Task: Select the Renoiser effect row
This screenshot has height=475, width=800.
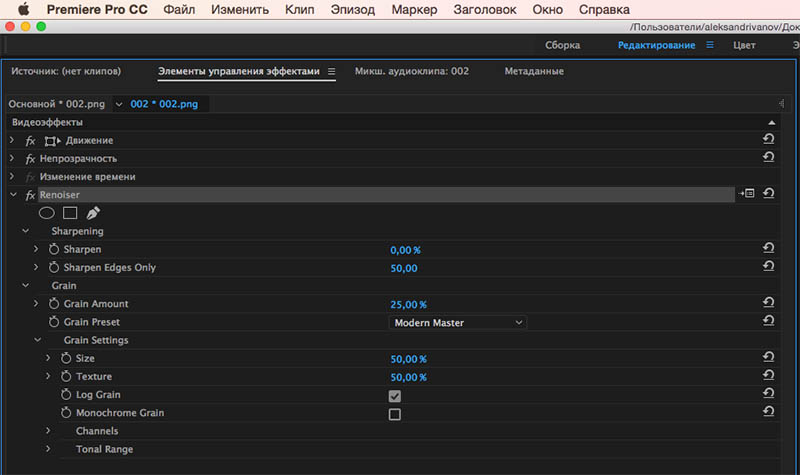Action: pyautogui.click(x=386, y=194)
